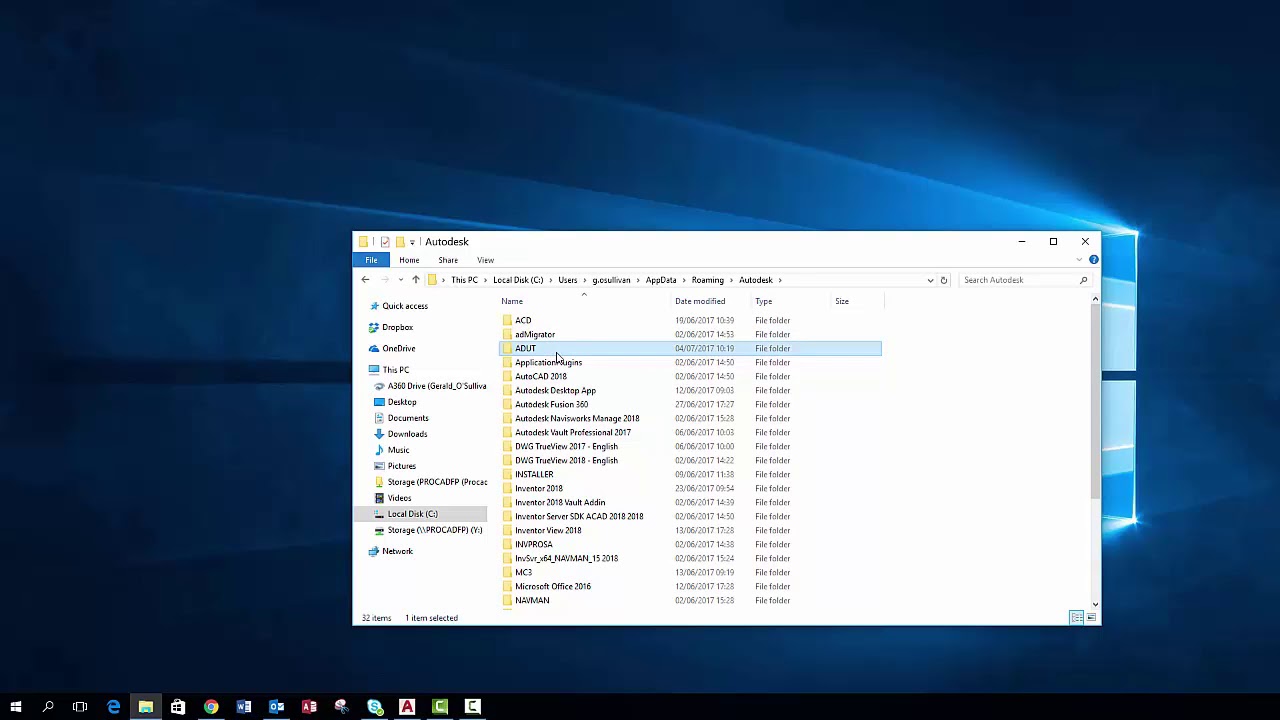
Task: Go up one folder level arrow
Action: coord(415,280)
